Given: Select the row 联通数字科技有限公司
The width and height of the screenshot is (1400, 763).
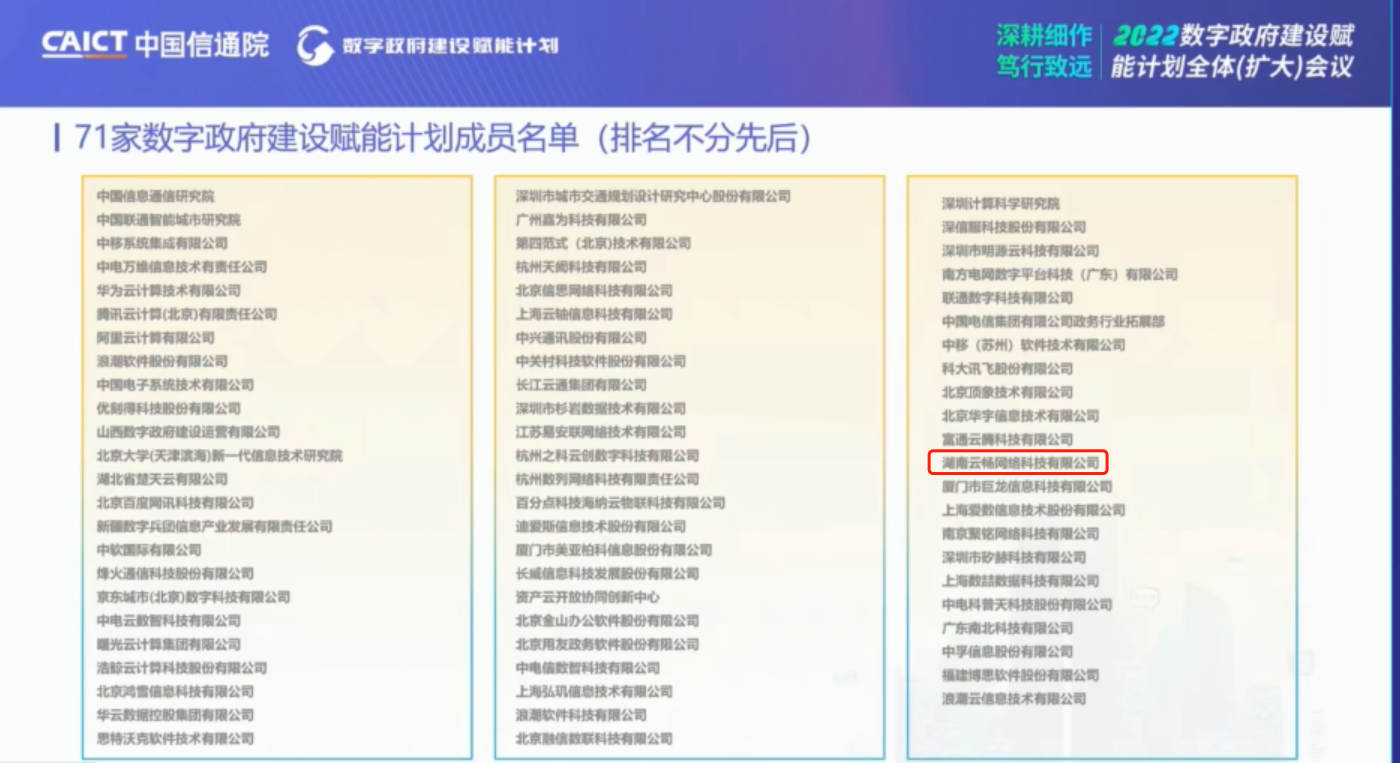Looking at the screenshot, I should click(x=1007, y=298).
